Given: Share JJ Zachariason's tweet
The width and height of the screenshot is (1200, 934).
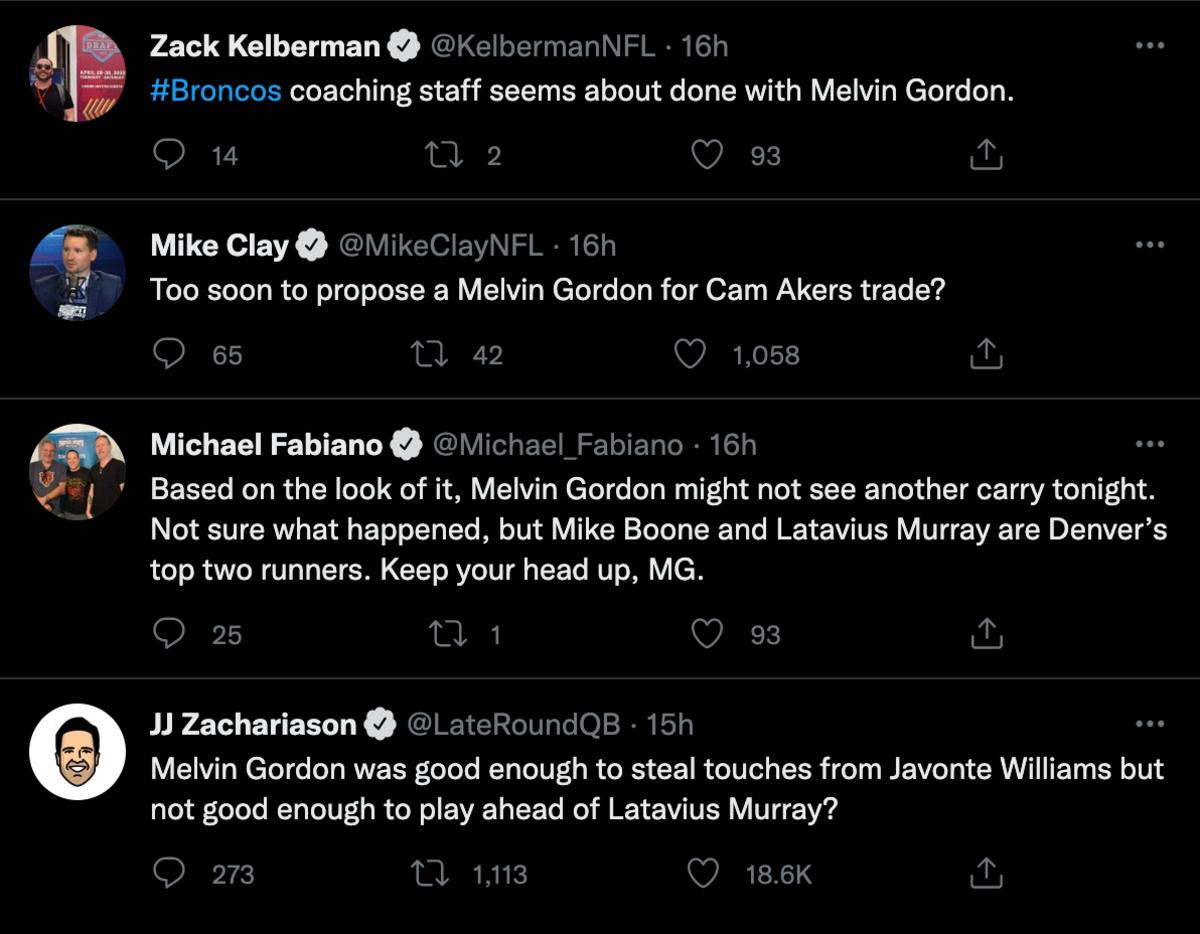Looking at the screenshot, I should (986, 874).
